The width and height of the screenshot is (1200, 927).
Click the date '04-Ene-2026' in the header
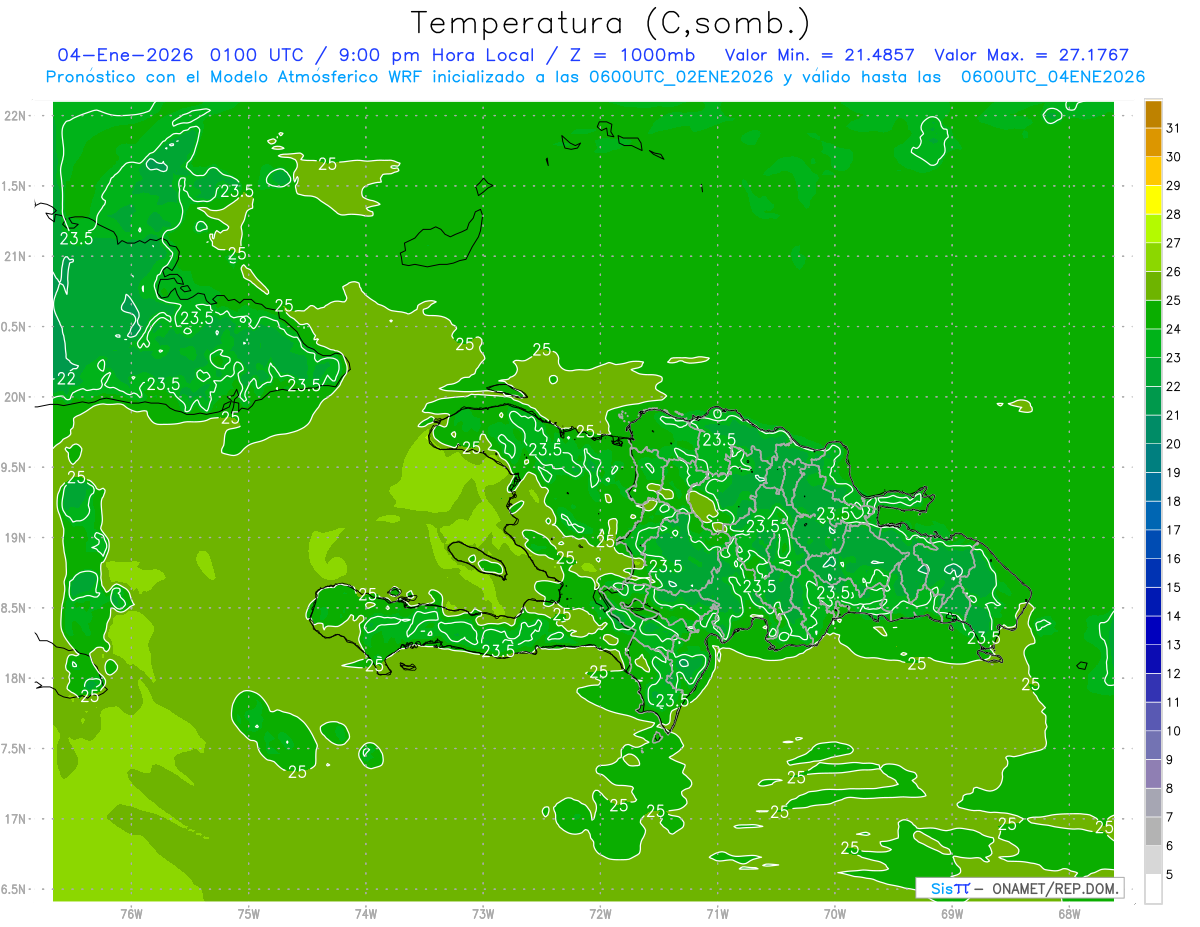126,55
